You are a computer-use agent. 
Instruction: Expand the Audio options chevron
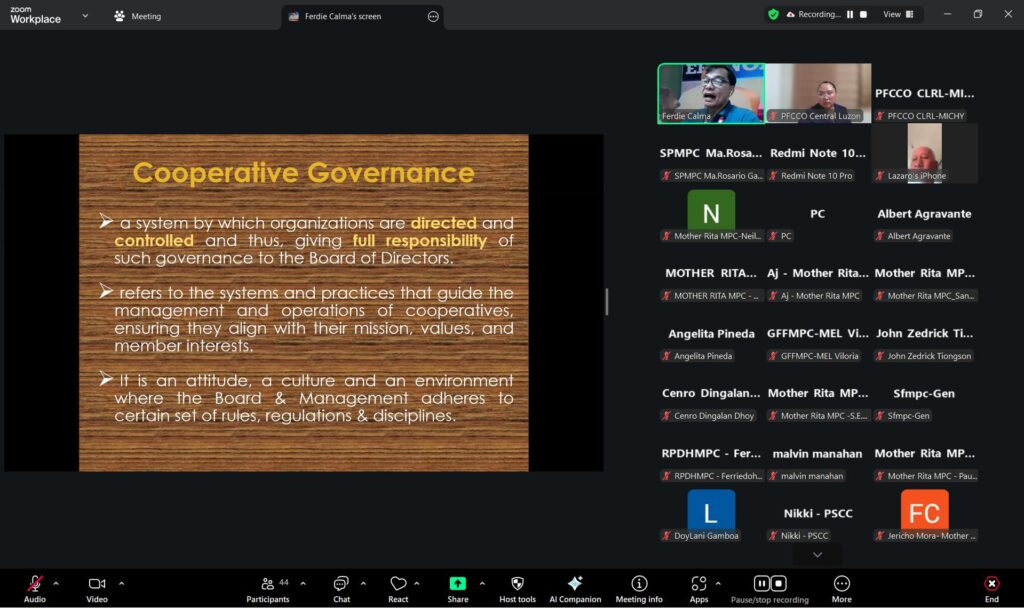[56, 583]
